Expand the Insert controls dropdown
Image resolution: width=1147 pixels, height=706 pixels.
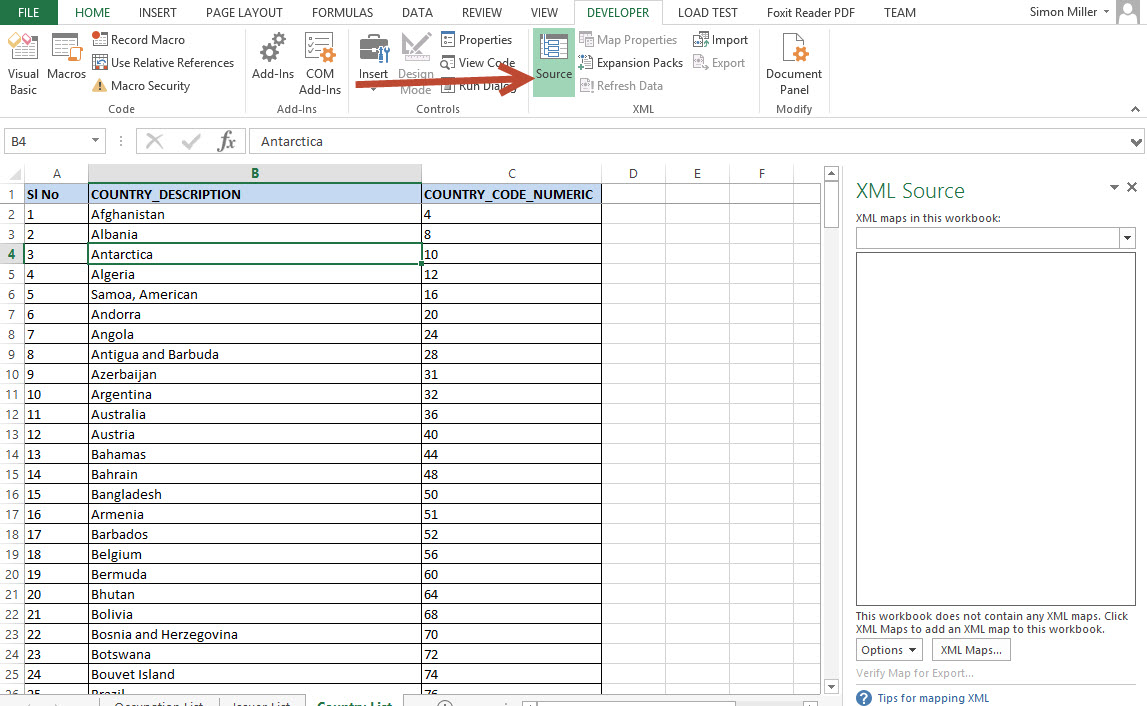pos(373,88)
